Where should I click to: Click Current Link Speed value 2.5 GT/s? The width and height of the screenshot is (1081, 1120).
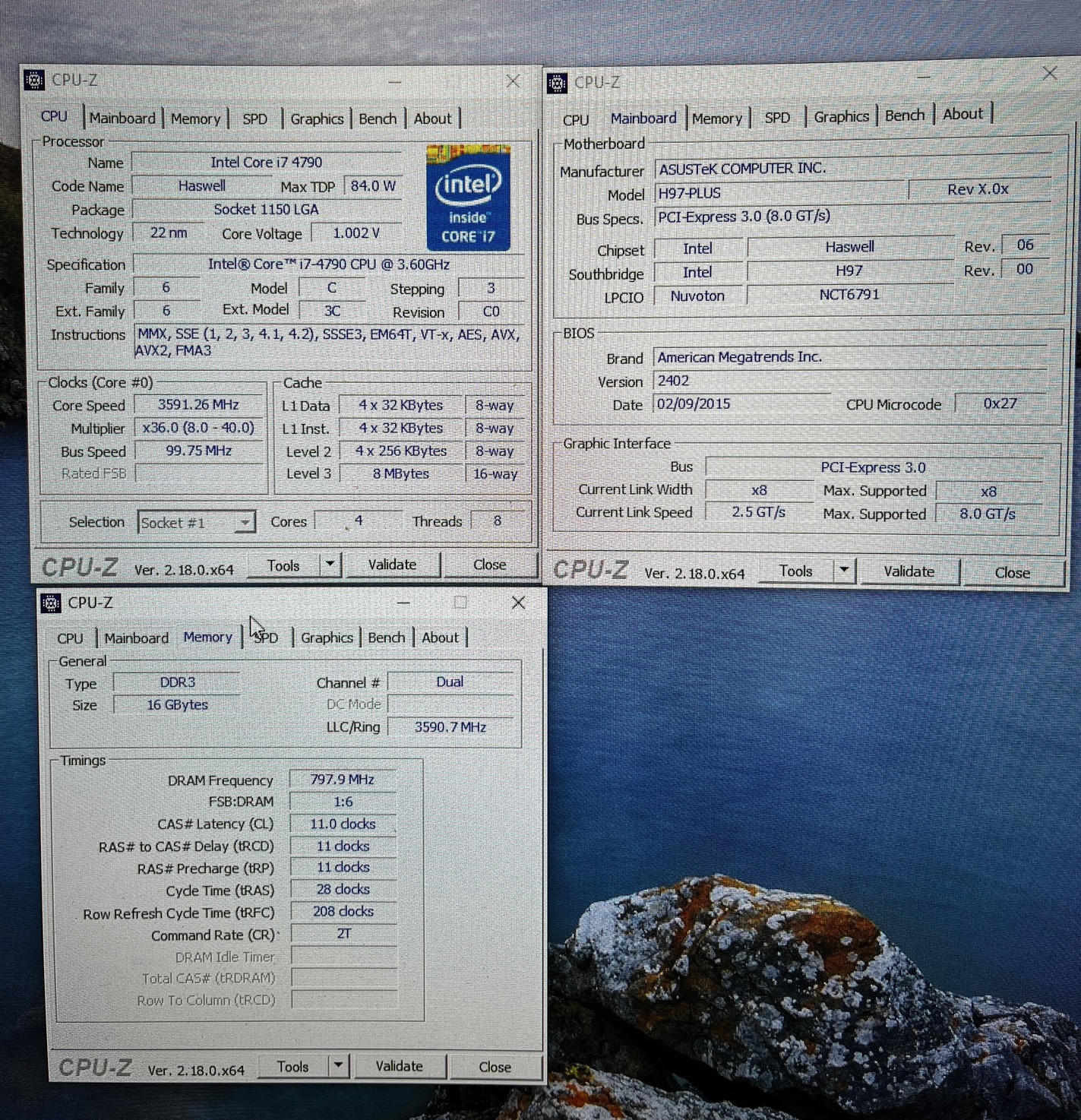(x=758, y=512)
